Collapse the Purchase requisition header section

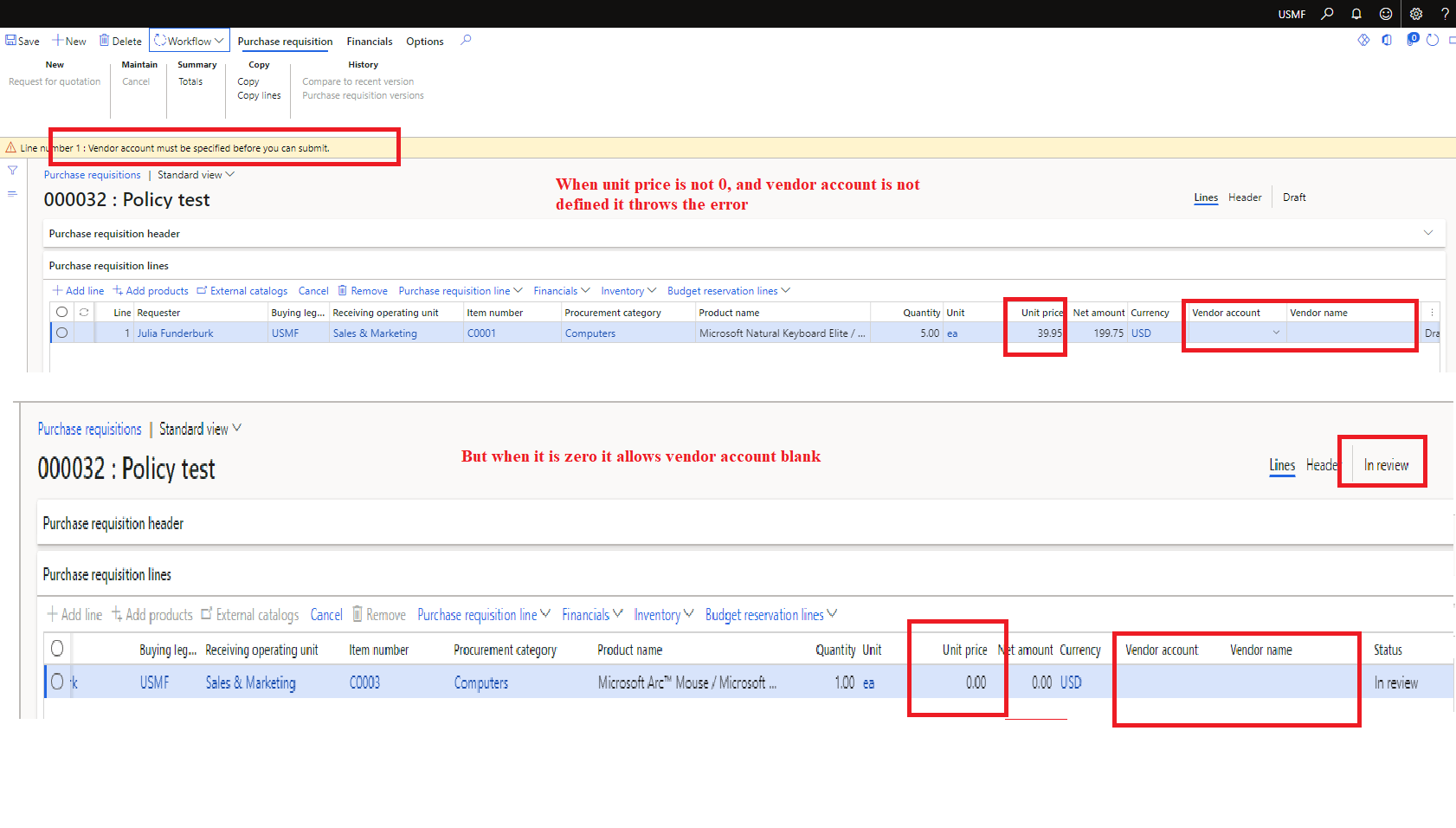coord(1427,233)
